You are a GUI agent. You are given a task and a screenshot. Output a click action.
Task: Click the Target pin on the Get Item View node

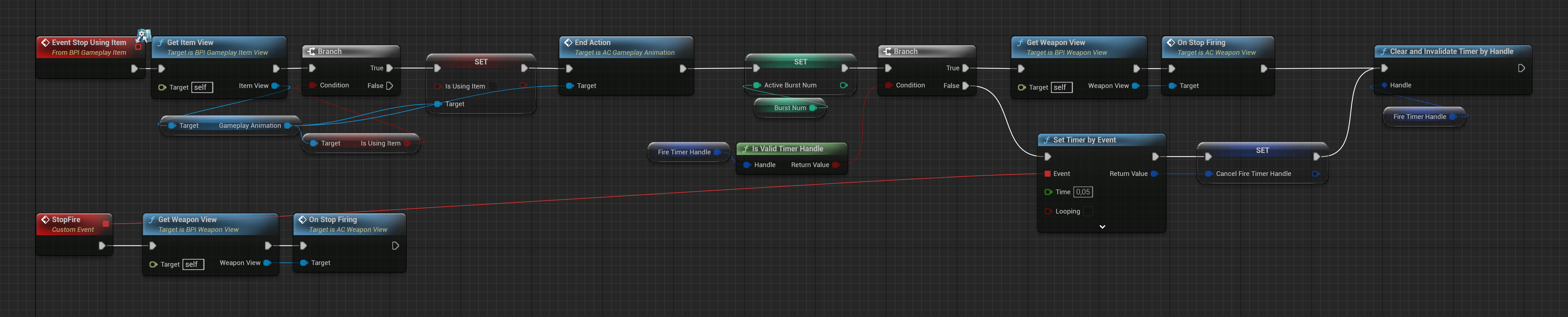pos(162,88)
